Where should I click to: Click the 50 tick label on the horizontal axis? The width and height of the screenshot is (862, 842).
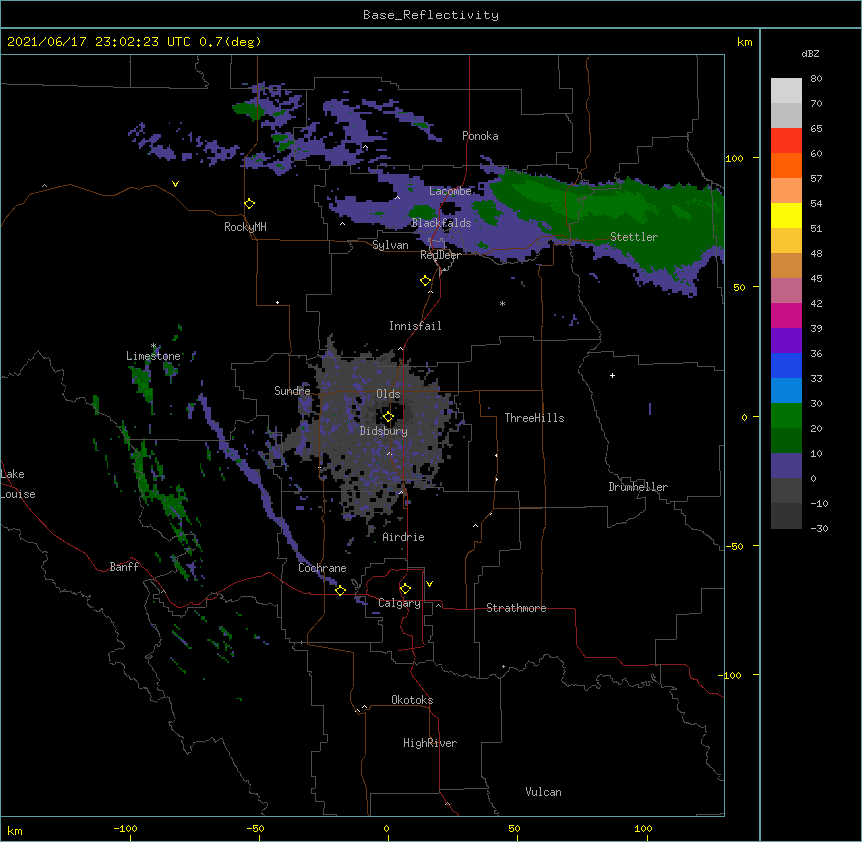click(x=514, y=829)
